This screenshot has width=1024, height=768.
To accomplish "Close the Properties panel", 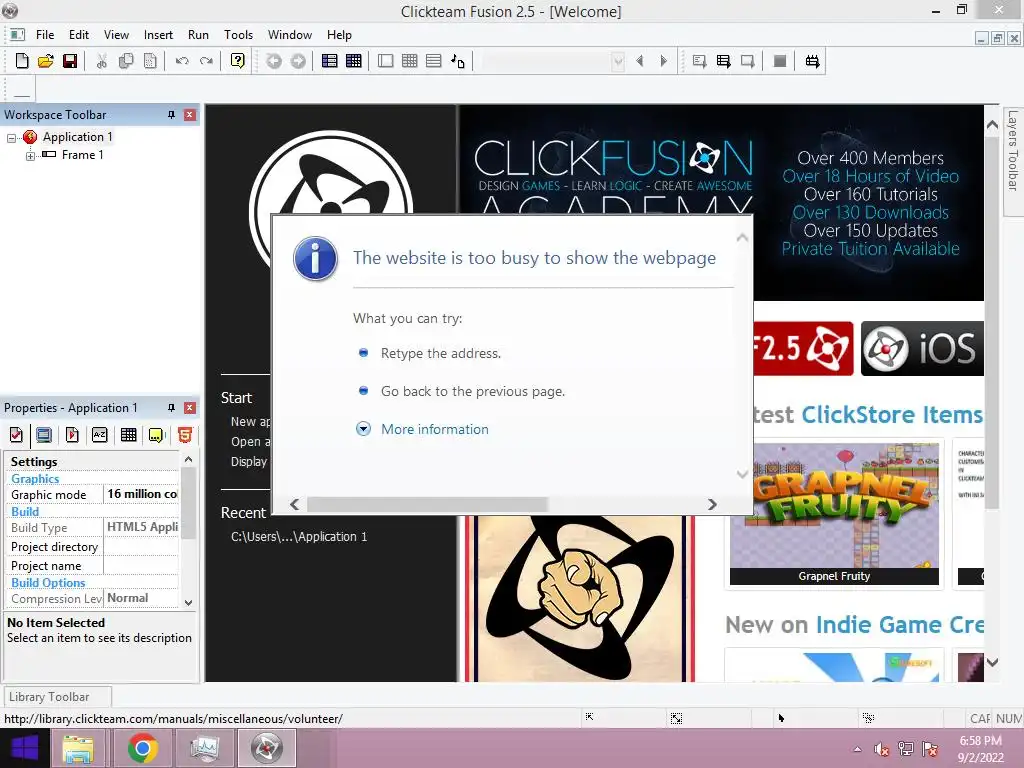I will pos(190,408).
